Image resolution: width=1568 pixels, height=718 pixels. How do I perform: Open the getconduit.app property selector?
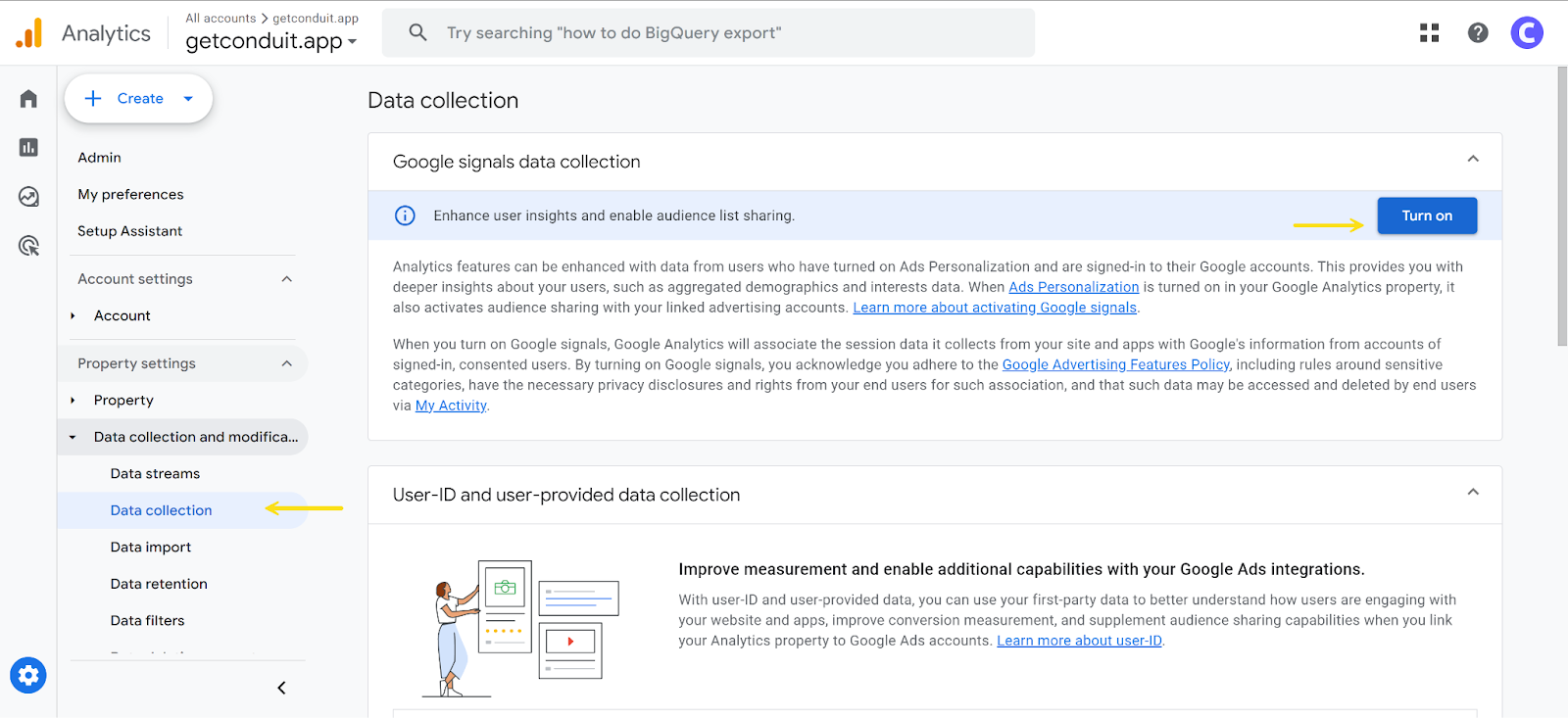tap(270, 41)
